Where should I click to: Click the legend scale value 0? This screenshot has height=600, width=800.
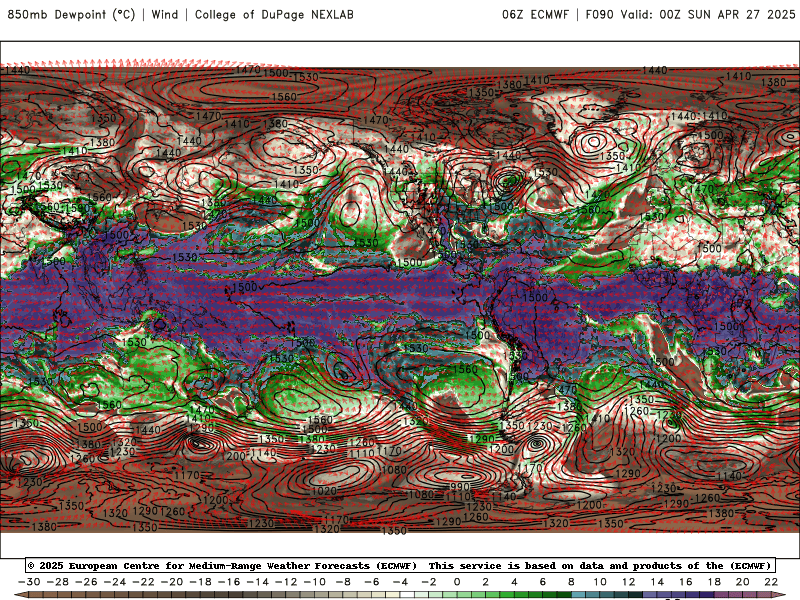(x=457, y=582)
